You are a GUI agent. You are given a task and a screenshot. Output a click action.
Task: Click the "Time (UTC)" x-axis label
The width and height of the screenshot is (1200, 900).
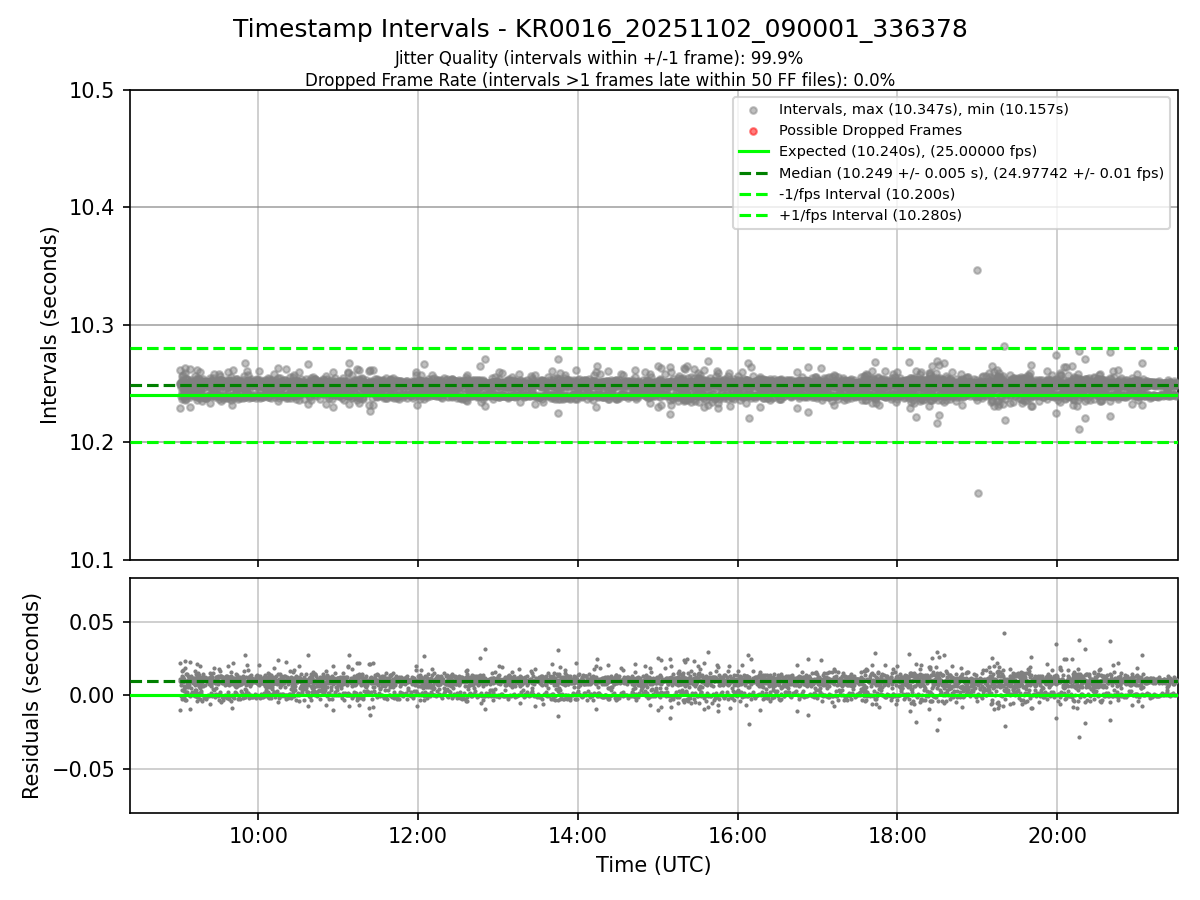tap(654, 865)
